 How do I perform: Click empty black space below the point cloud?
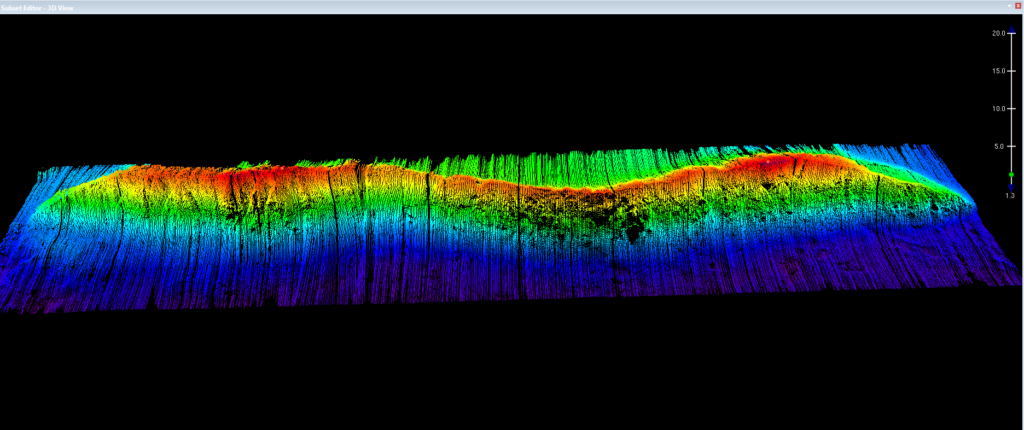(500, 380)
